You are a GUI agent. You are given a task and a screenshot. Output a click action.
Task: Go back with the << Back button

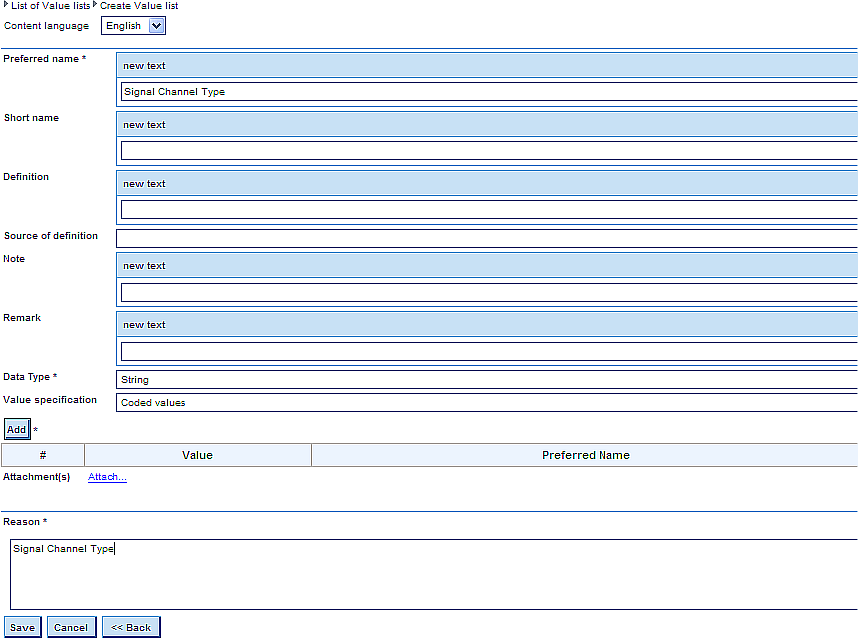pos(131,628)
